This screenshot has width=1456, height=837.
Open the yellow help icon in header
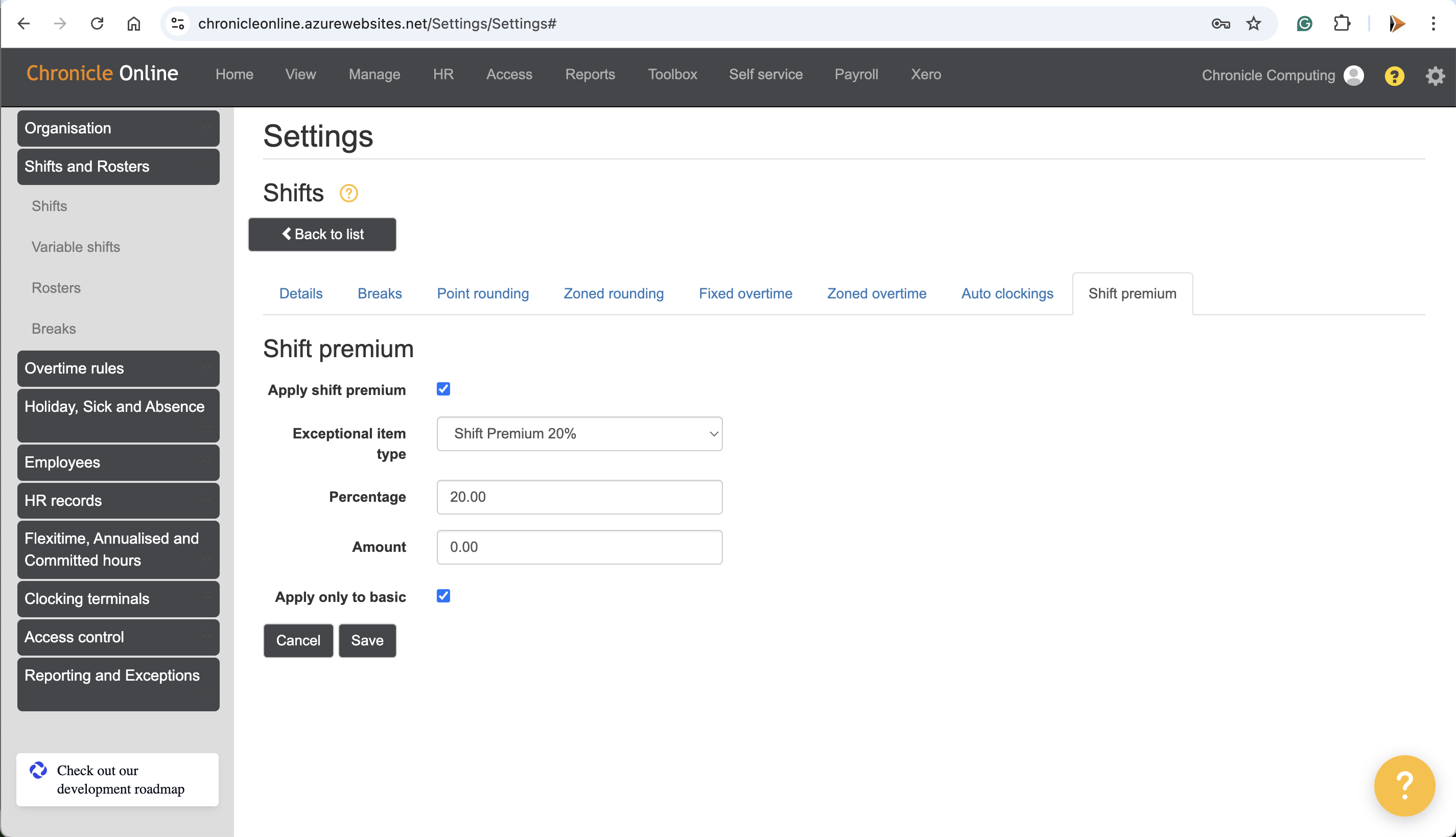(x=1394, y=76)
